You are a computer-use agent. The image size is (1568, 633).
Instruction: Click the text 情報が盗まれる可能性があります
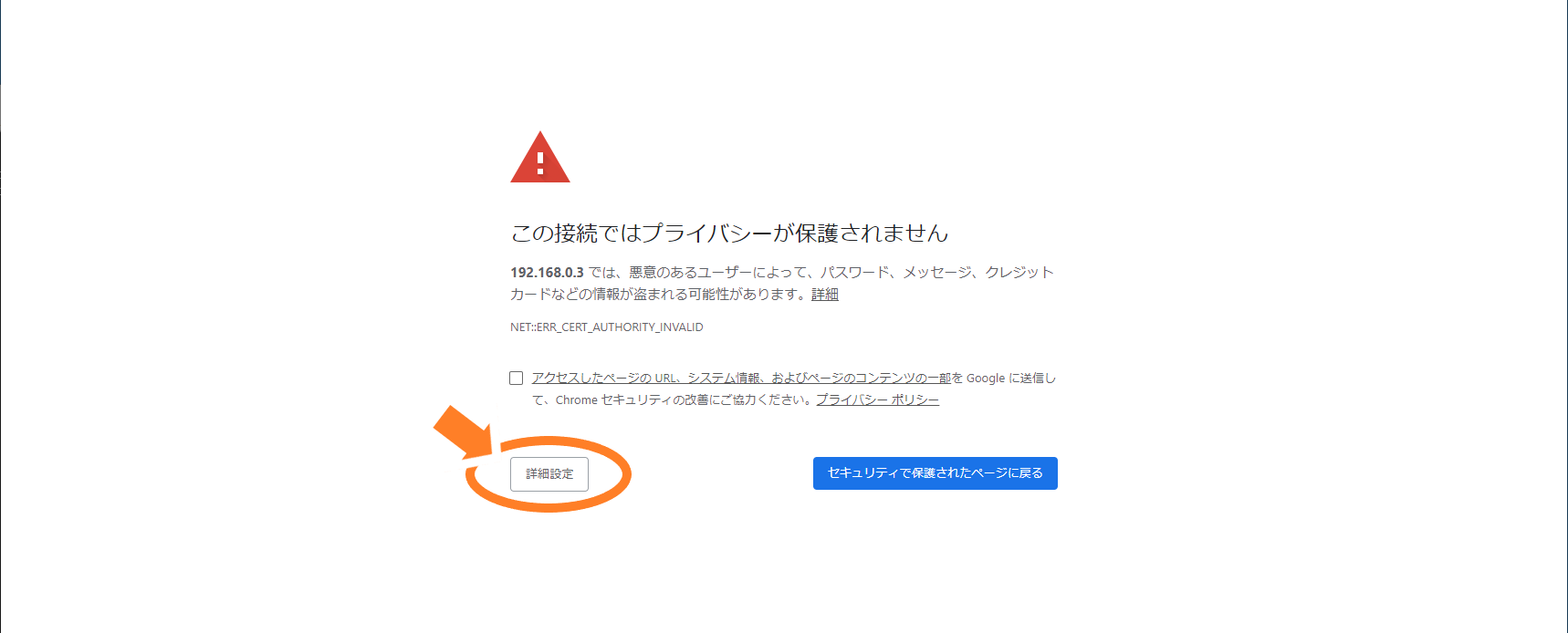click(693, 295)
